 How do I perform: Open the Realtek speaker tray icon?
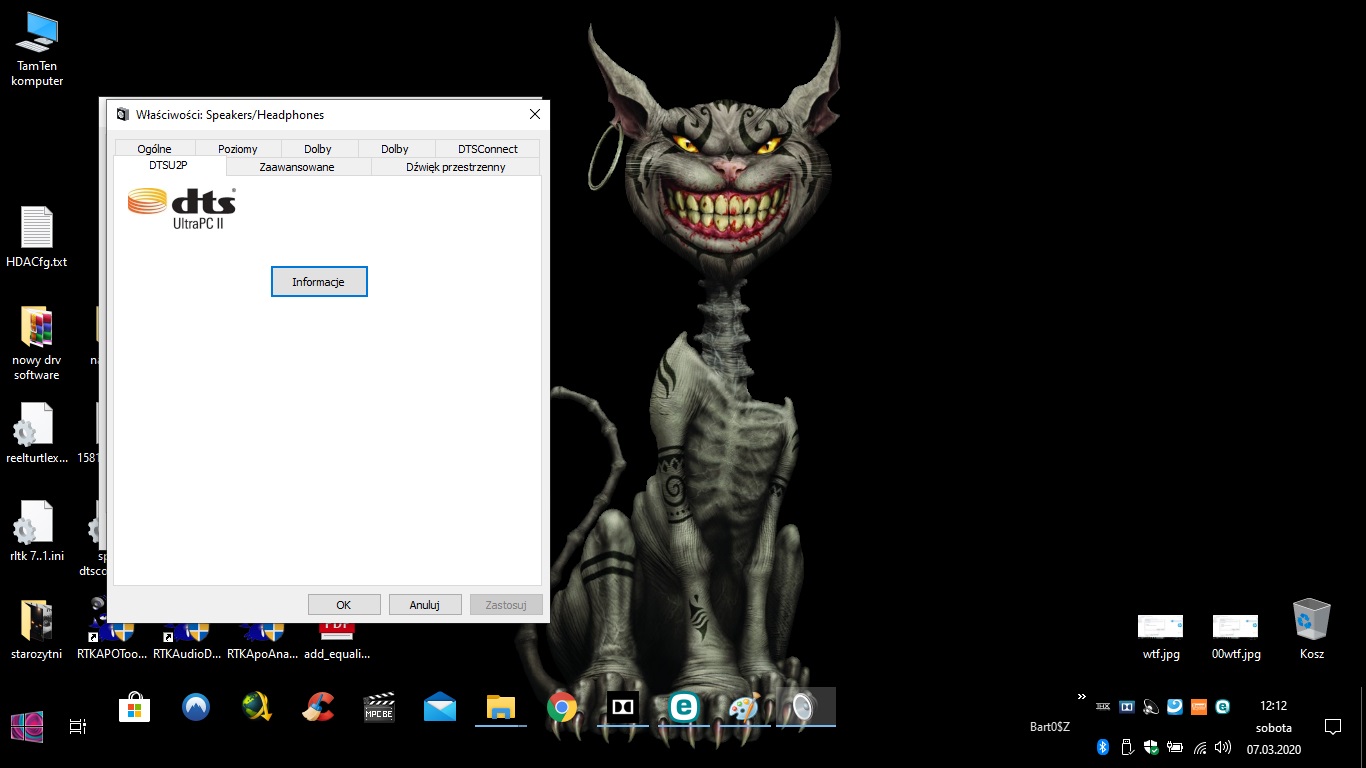(1151, 706)
